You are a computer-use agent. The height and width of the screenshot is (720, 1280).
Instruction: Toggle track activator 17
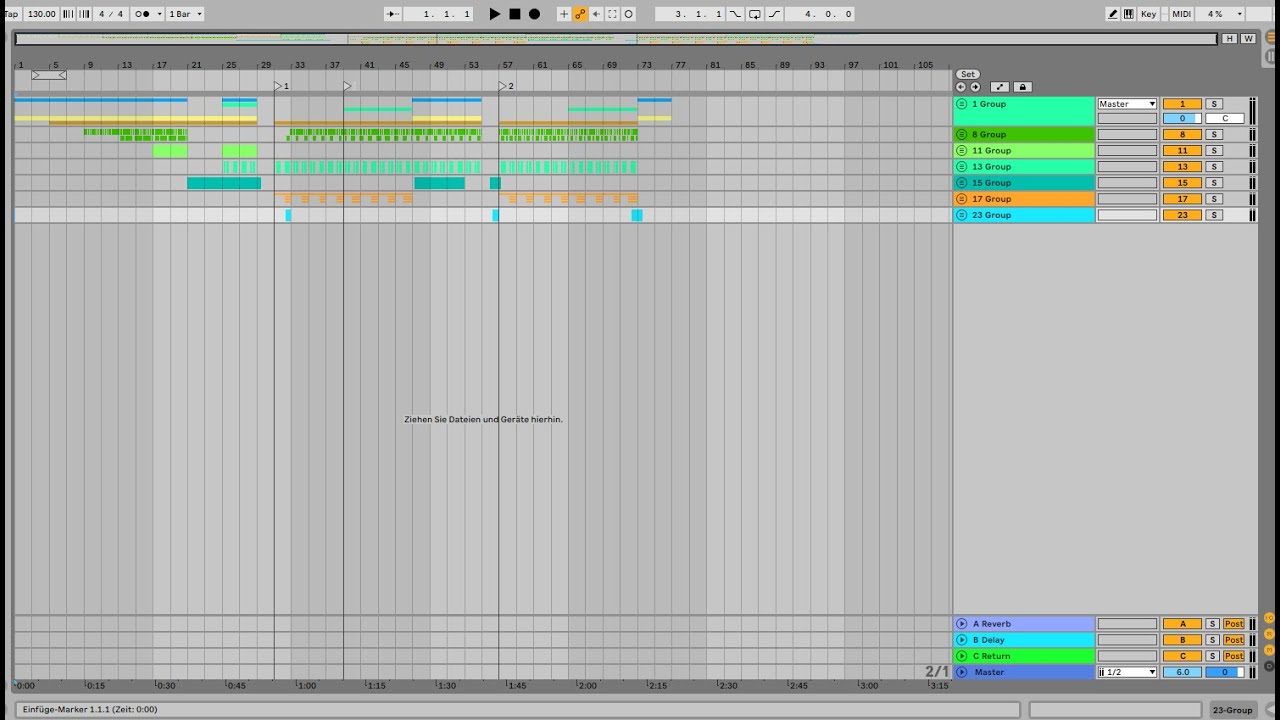(x=1182, y=199)
